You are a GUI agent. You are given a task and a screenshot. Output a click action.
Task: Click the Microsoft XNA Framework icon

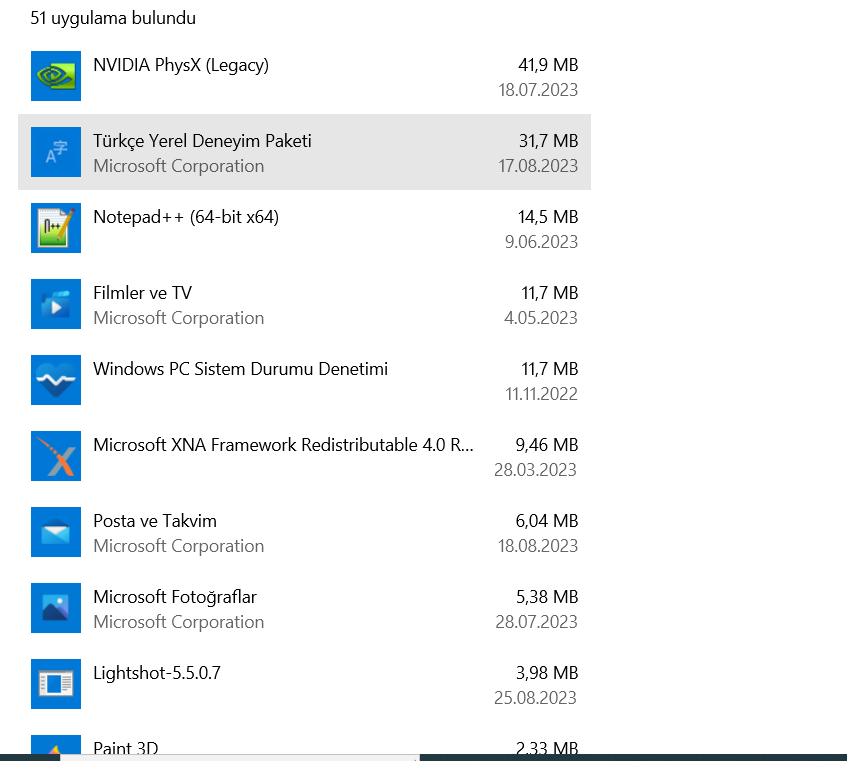click(x=56, y=456)
